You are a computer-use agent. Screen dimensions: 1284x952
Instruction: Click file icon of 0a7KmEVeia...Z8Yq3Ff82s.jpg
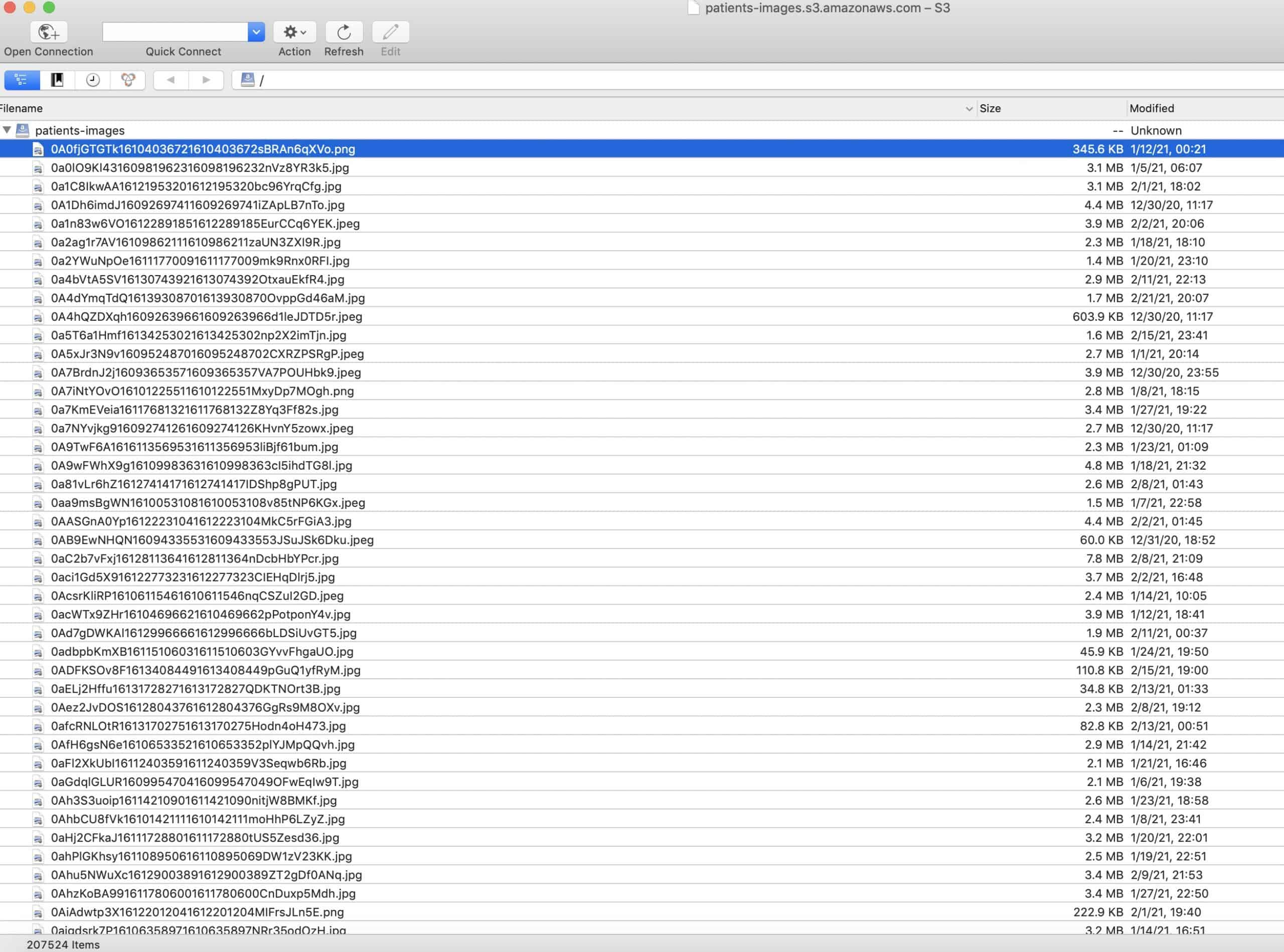coord(38,410)
